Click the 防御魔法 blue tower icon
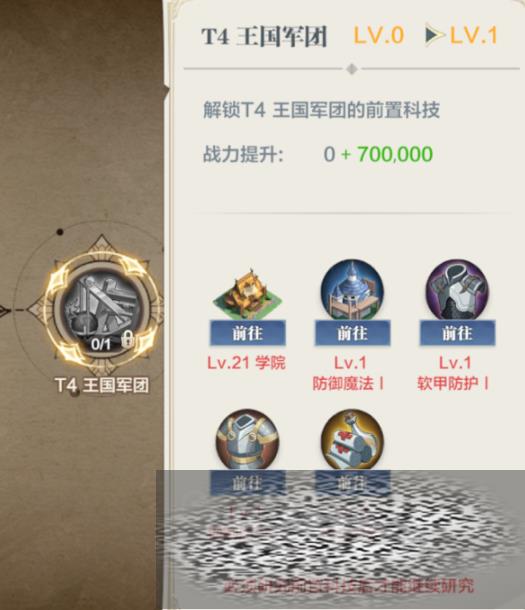The width and height of the screenshot is (525, 610). [x=352, y=292]
